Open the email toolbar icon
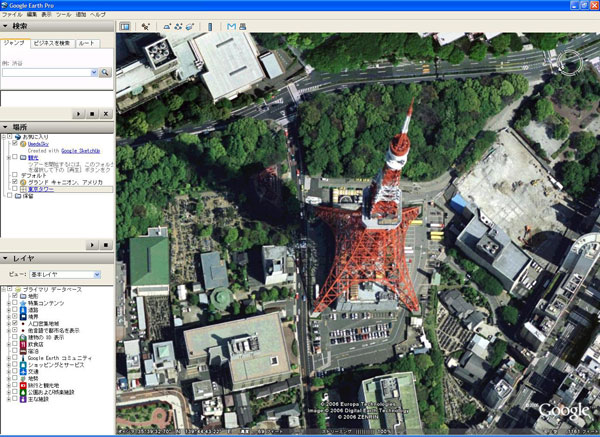Screen dimensions: 600x437 [231, 26]
